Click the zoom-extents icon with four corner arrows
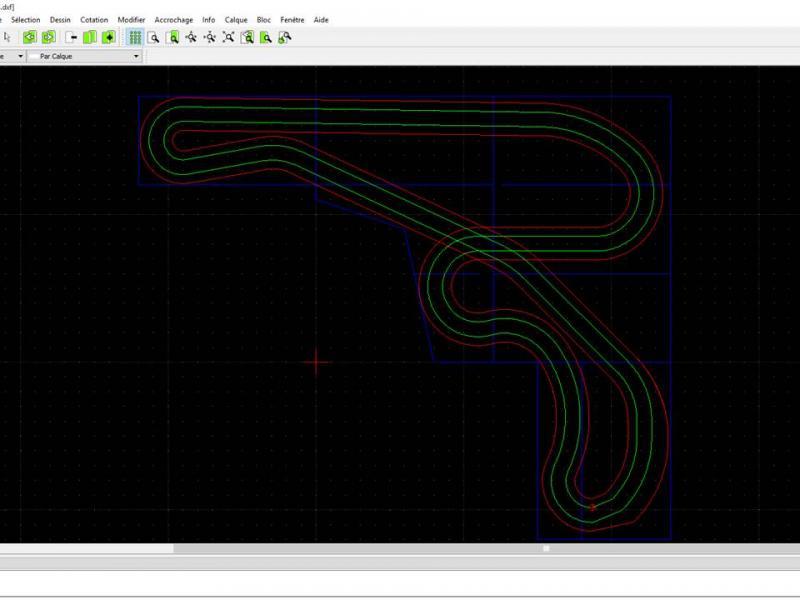The width and height of the screenshot is (800, 600). [x=229, y=37]
